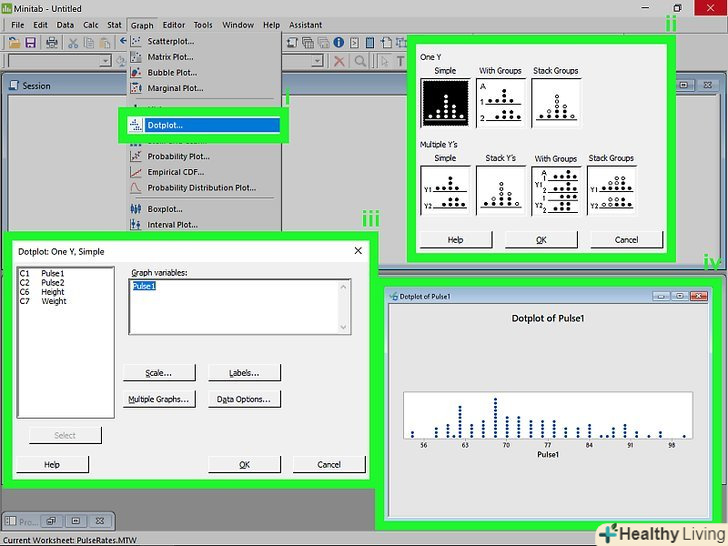Select Bubble Plot... menu entry
This screenshot has width=728, height=546.
pyautogui.click(x=204, y=73)
